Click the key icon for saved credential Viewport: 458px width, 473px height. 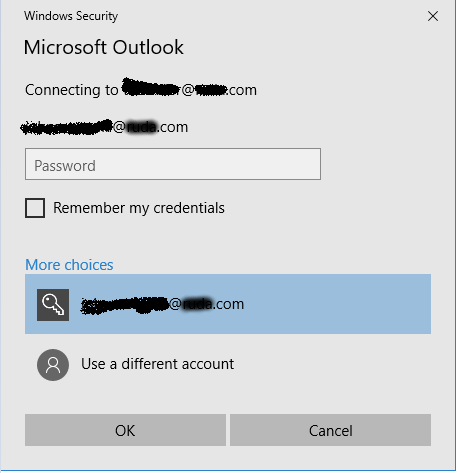[53, 305]
